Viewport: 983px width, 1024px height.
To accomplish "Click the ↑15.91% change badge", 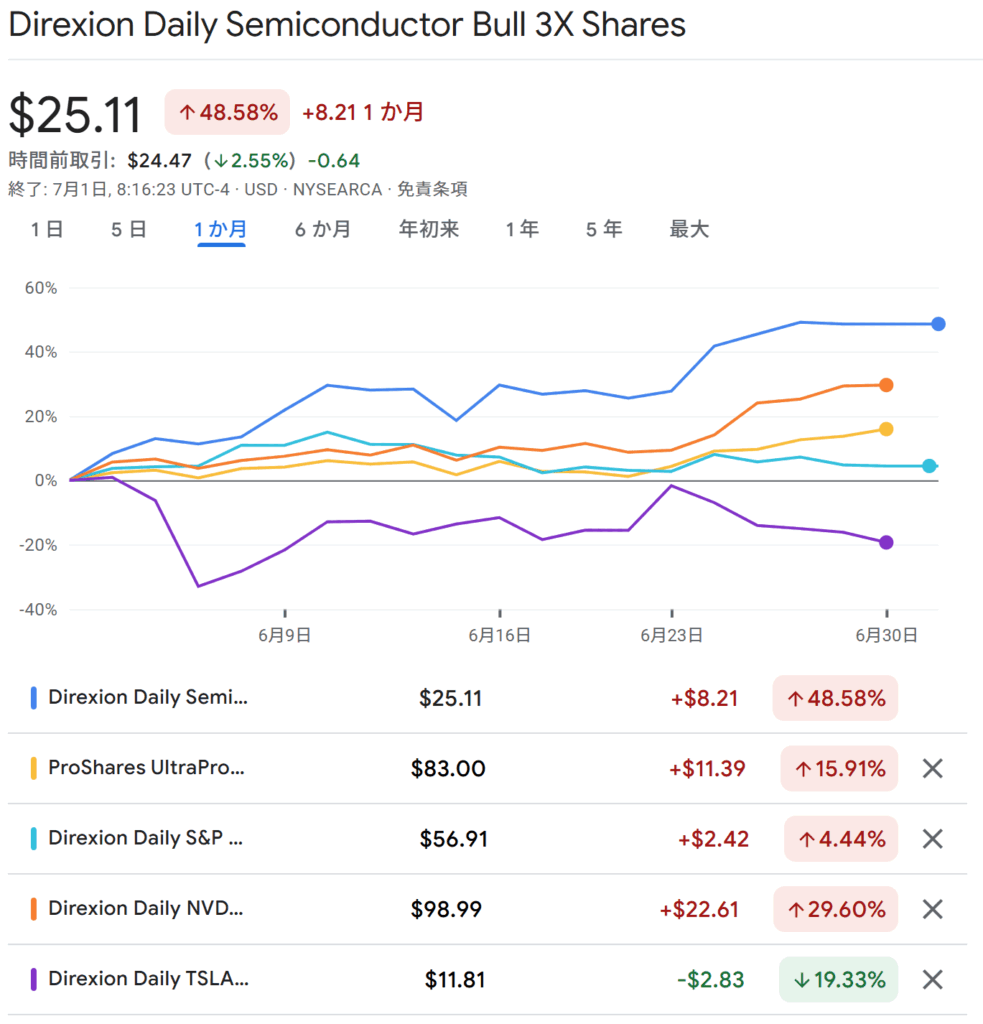I will pos(839,769).
